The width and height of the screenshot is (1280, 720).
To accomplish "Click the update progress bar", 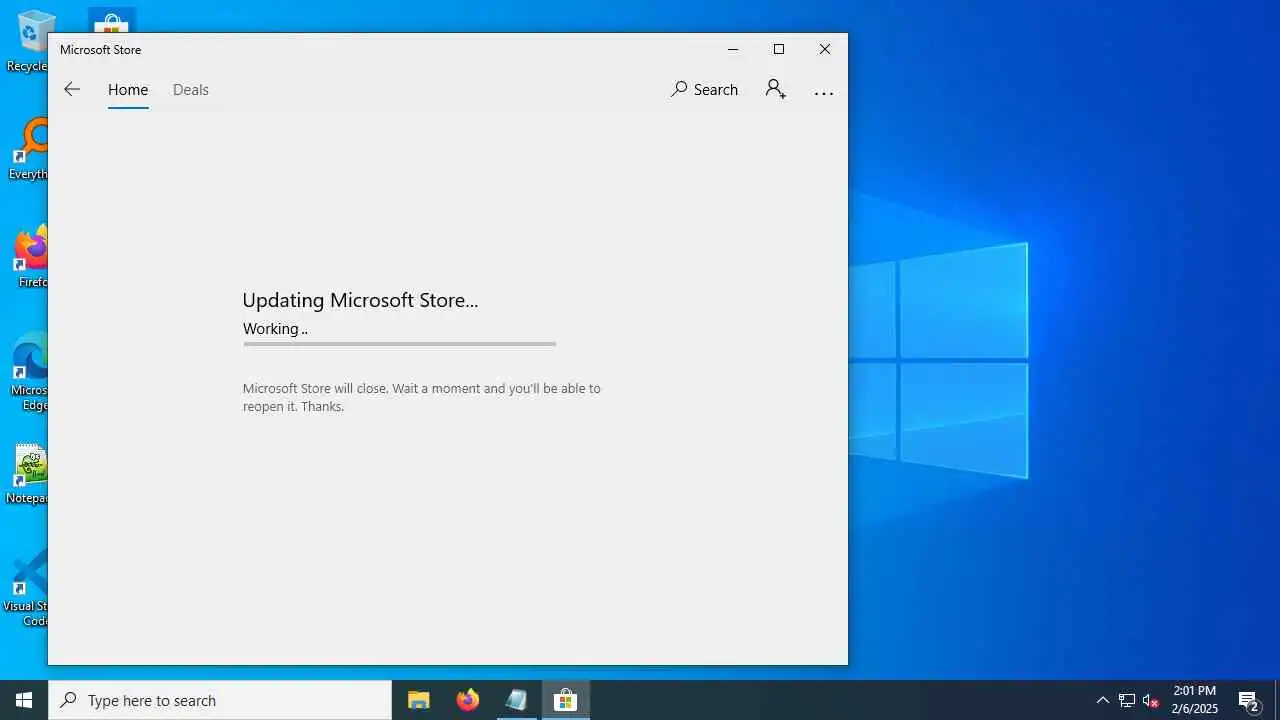I will [399, 344].
